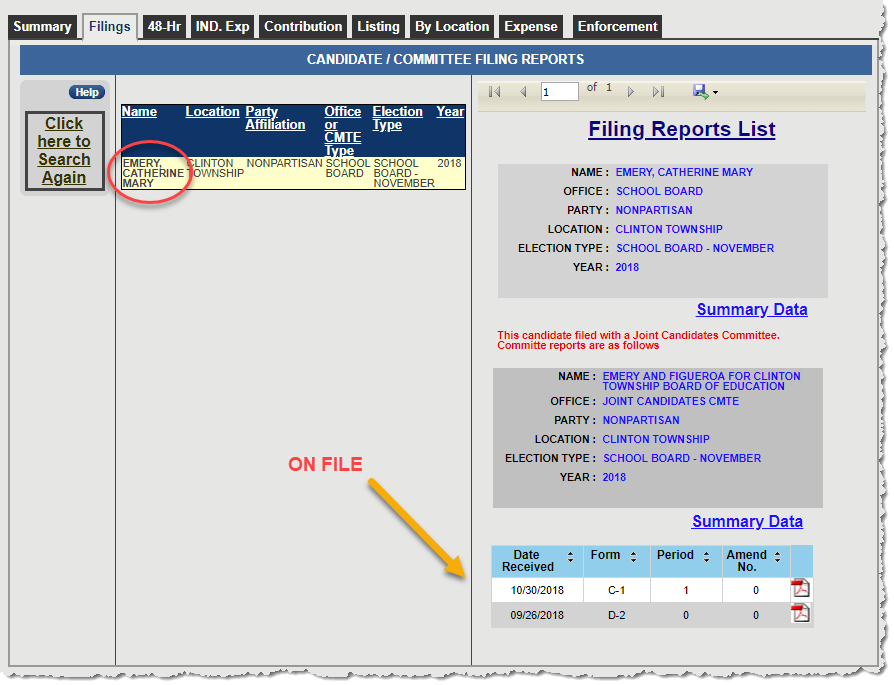894x685 pixels.
Task: Click here to Search Again
Action: 64,151
